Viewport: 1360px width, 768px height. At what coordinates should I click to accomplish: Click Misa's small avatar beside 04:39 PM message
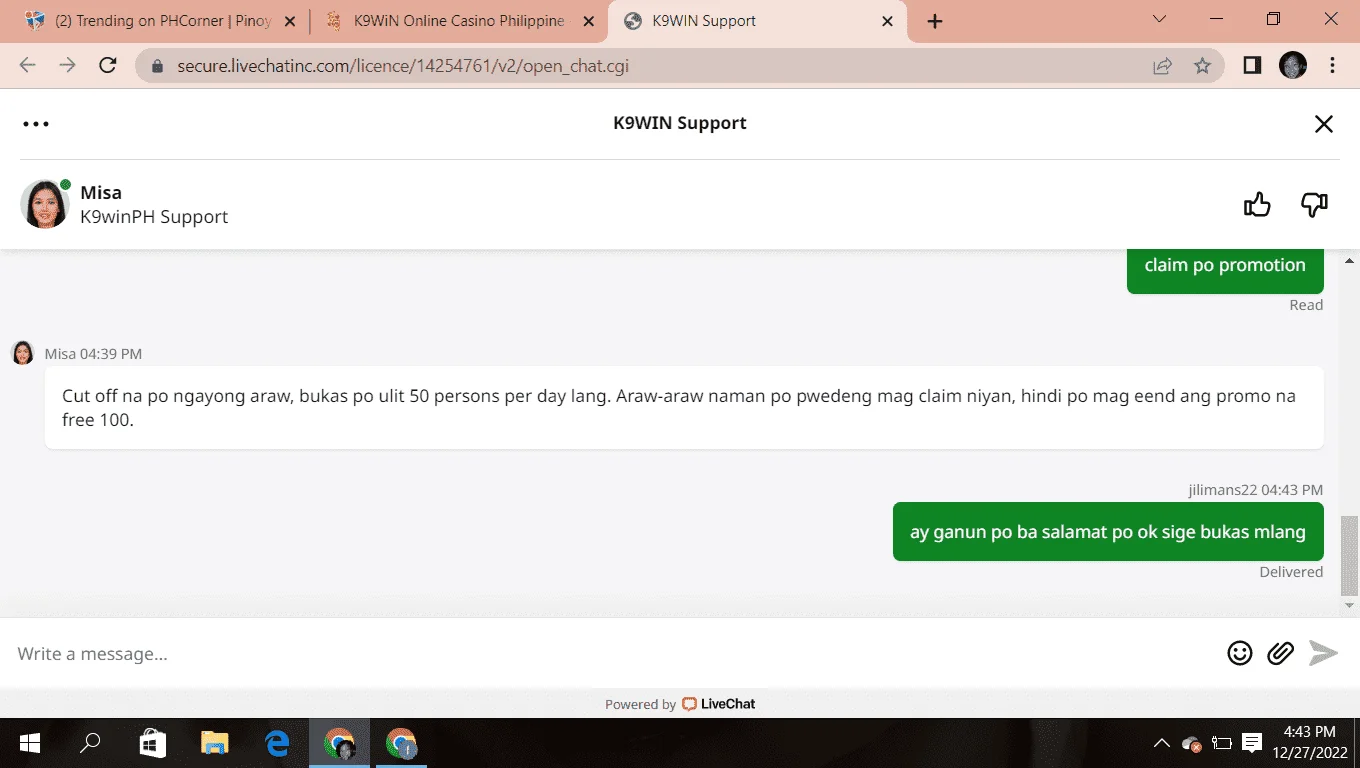coord(23,353)
